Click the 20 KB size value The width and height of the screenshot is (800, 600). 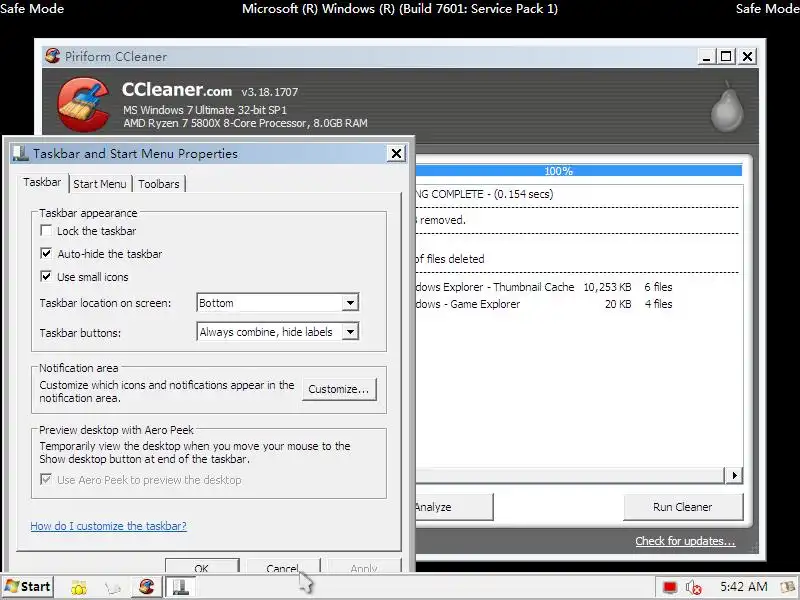[618, 304]
